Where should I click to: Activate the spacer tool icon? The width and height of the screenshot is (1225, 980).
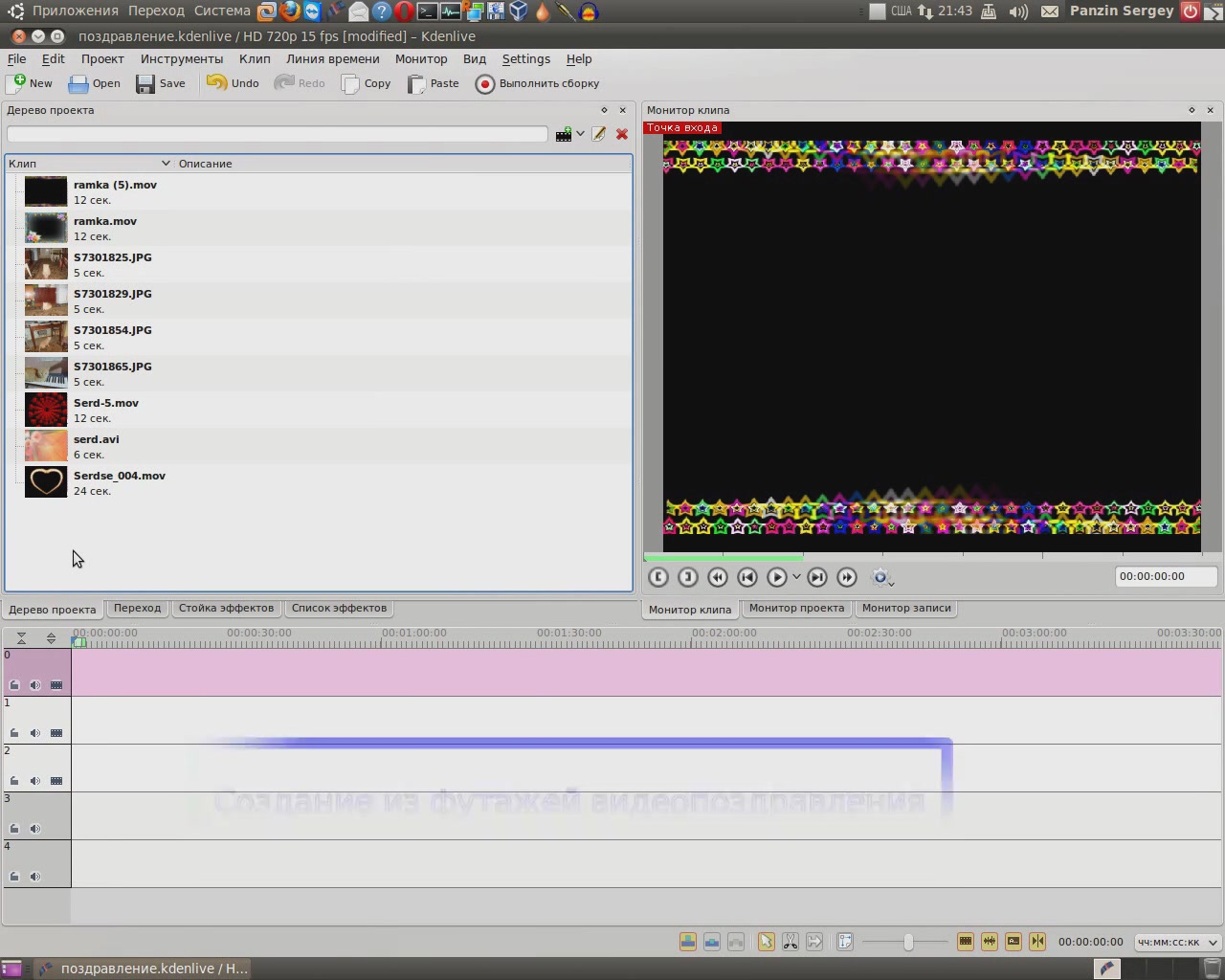[814, 942]
